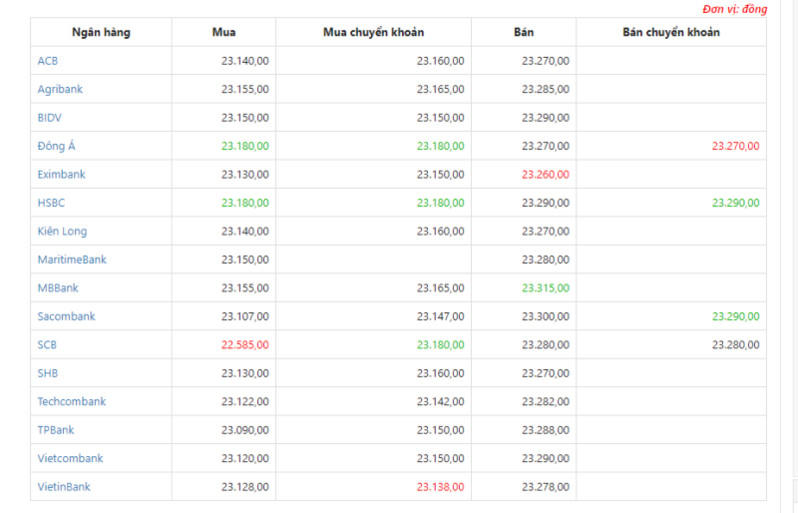Select Agribank's Mua chuyển khoản 23.165,00

click(x=440, y=90)
